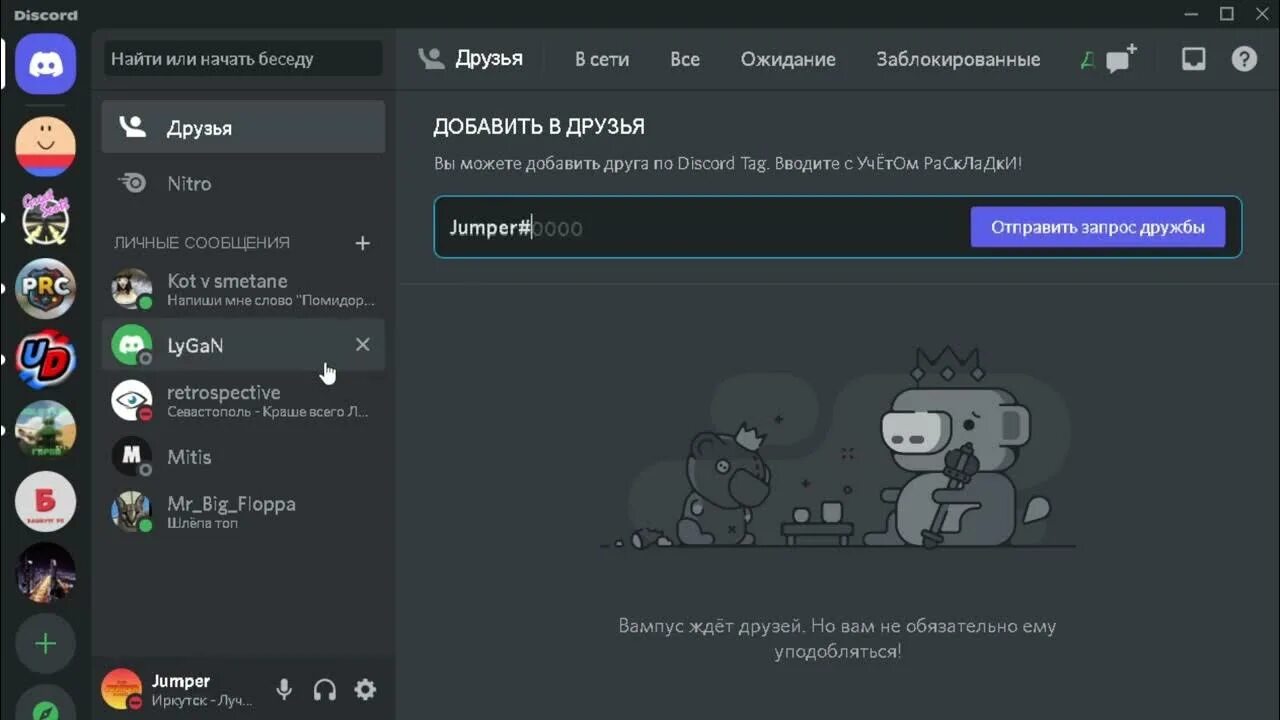Open the night city server icon
This screenshot has width=1280, height=720.
[45, 572]
